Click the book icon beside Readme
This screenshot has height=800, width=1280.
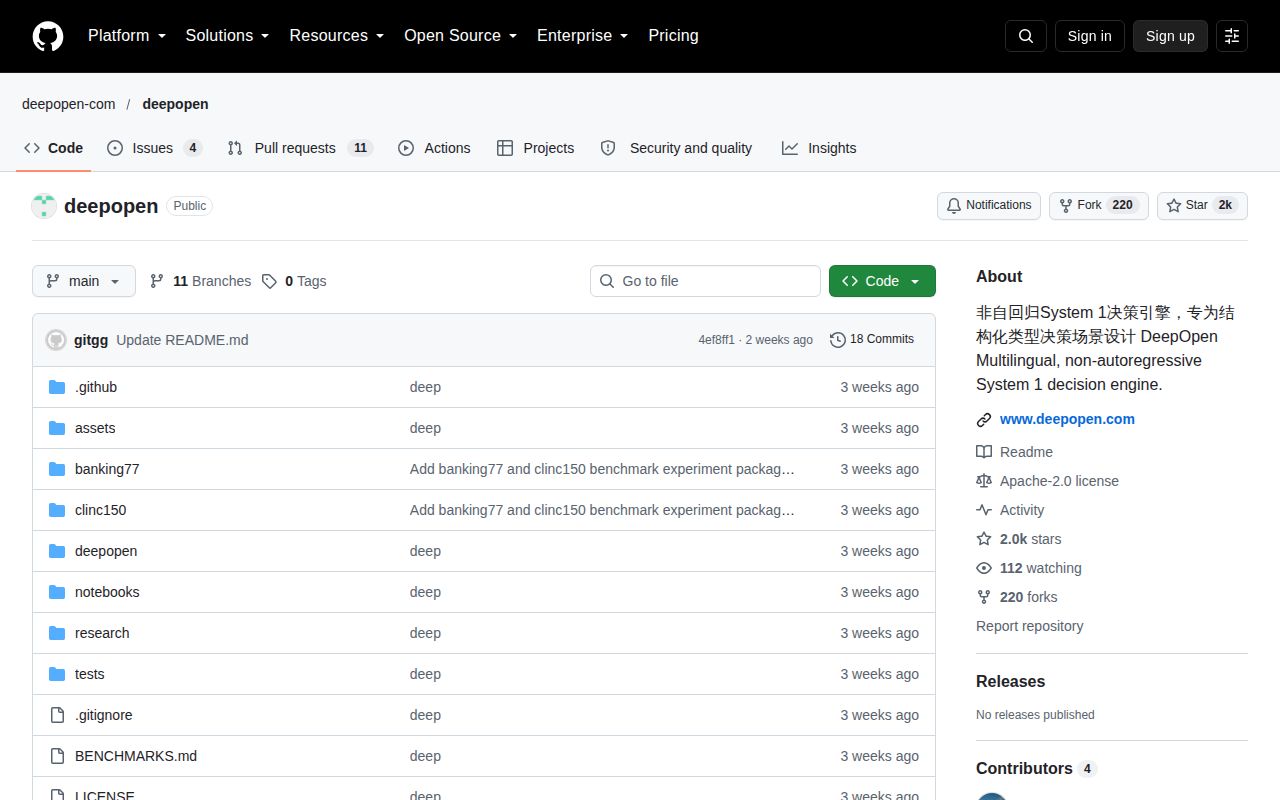pyautogui.click(x=984, y=452)
